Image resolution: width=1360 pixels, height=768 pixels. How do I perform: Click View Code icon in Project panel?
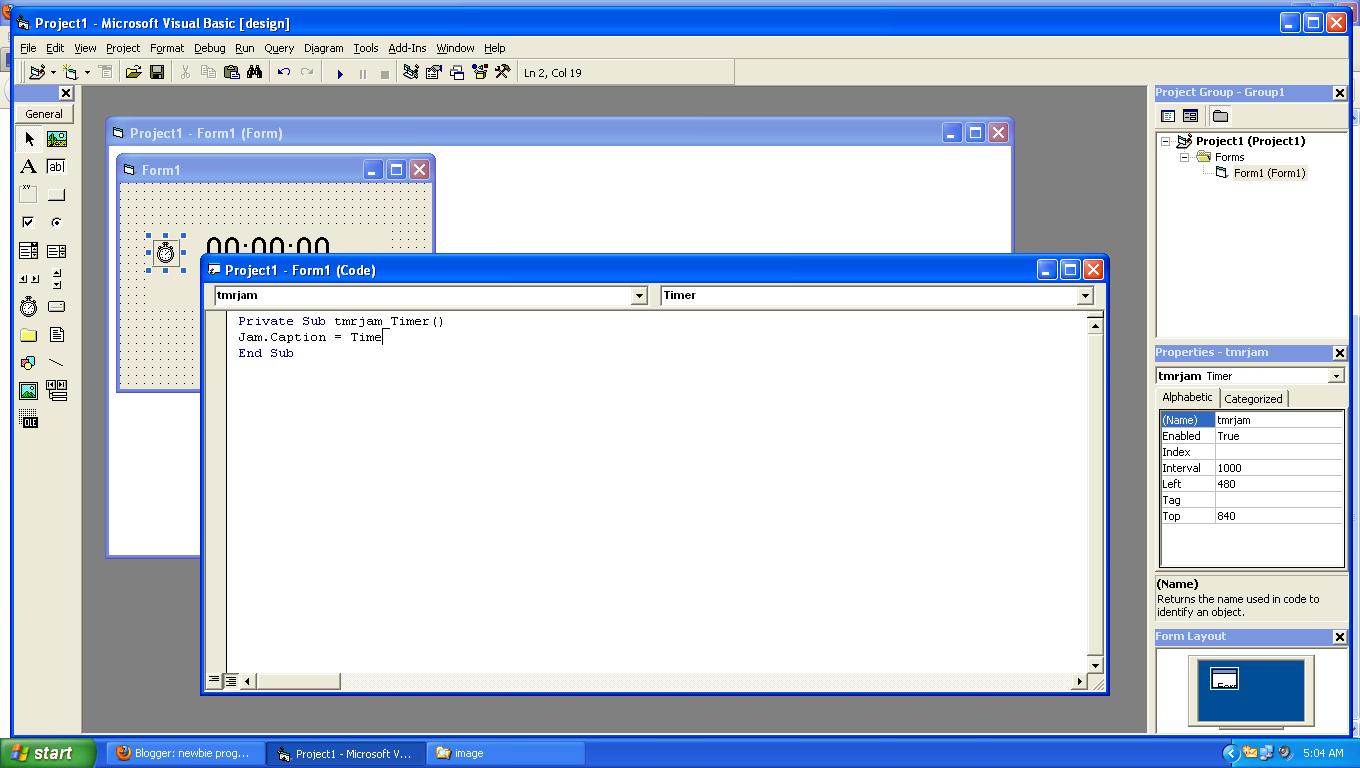pos(1168,116)
